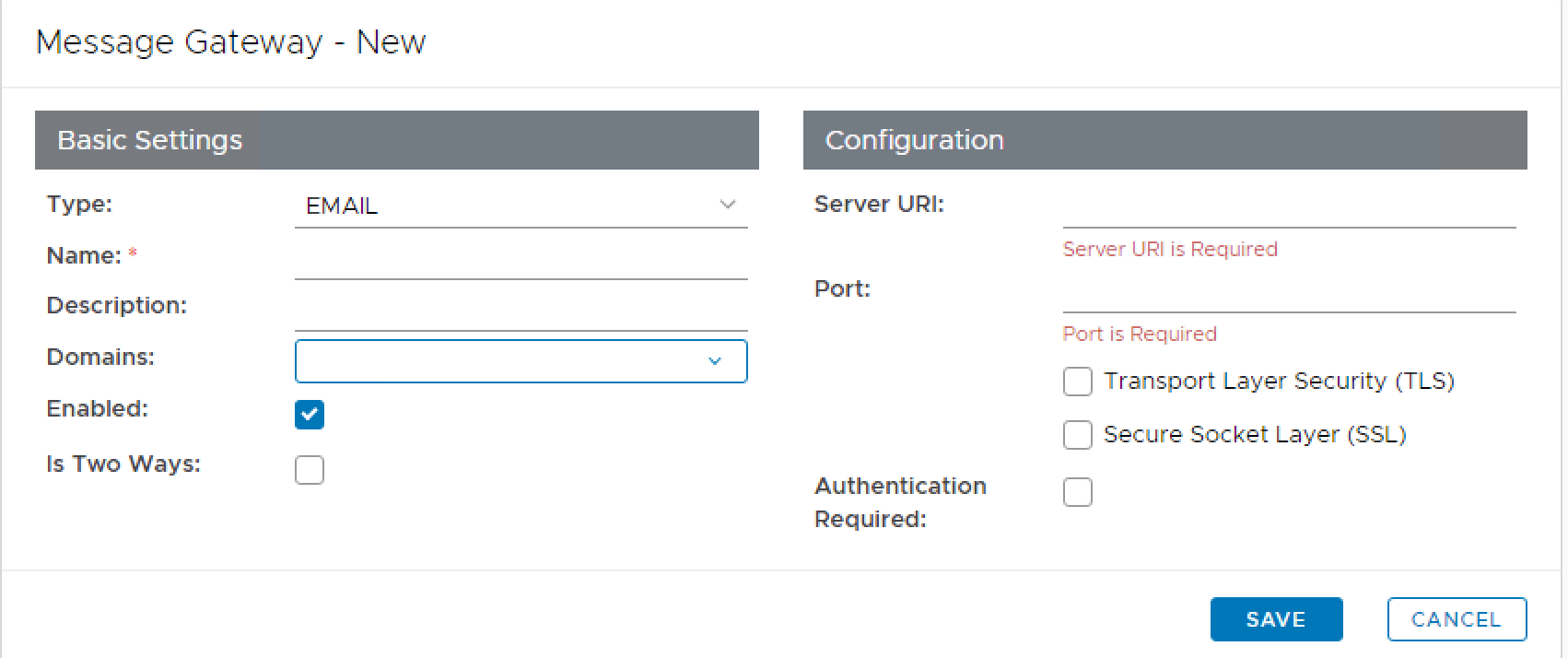The width and height of the screenshot is (1568, 658).
Task: Click the Transport Layer Security (TLS) label text
Action: pyautogui.click(x=1279, y=382)
